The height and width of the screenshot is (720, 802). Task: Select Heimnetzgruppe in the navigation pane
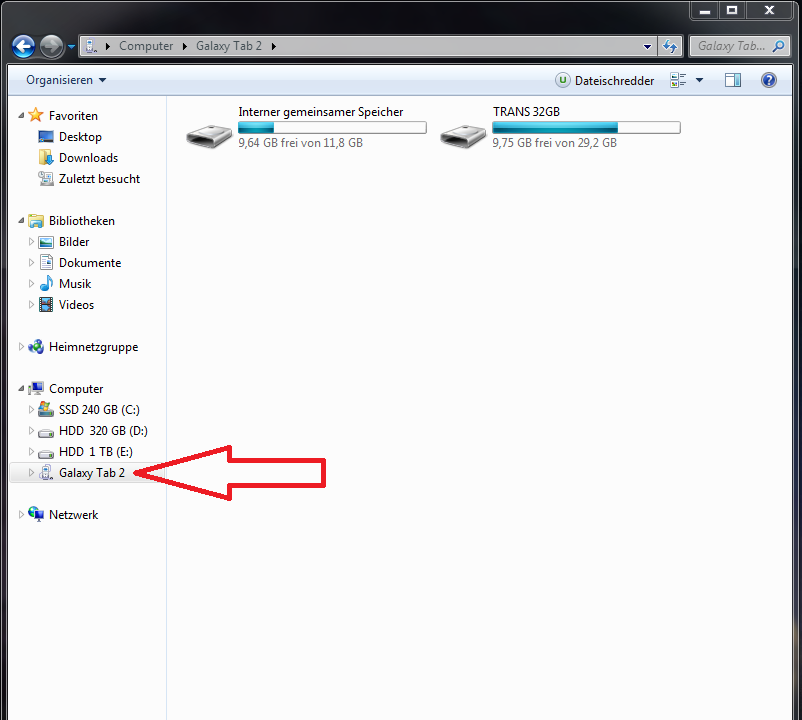(94, 347)
